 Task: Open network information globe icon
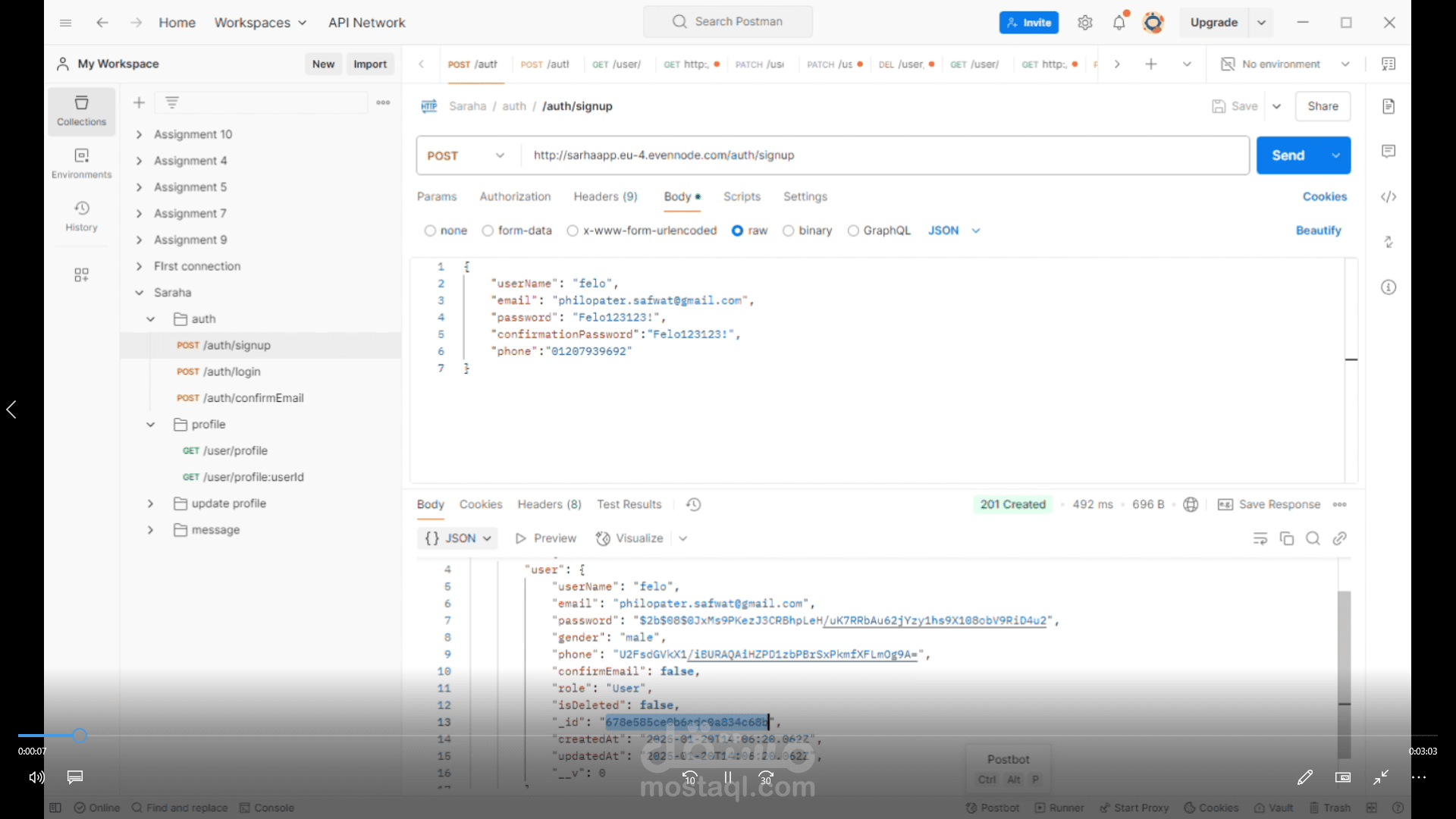1191,505
